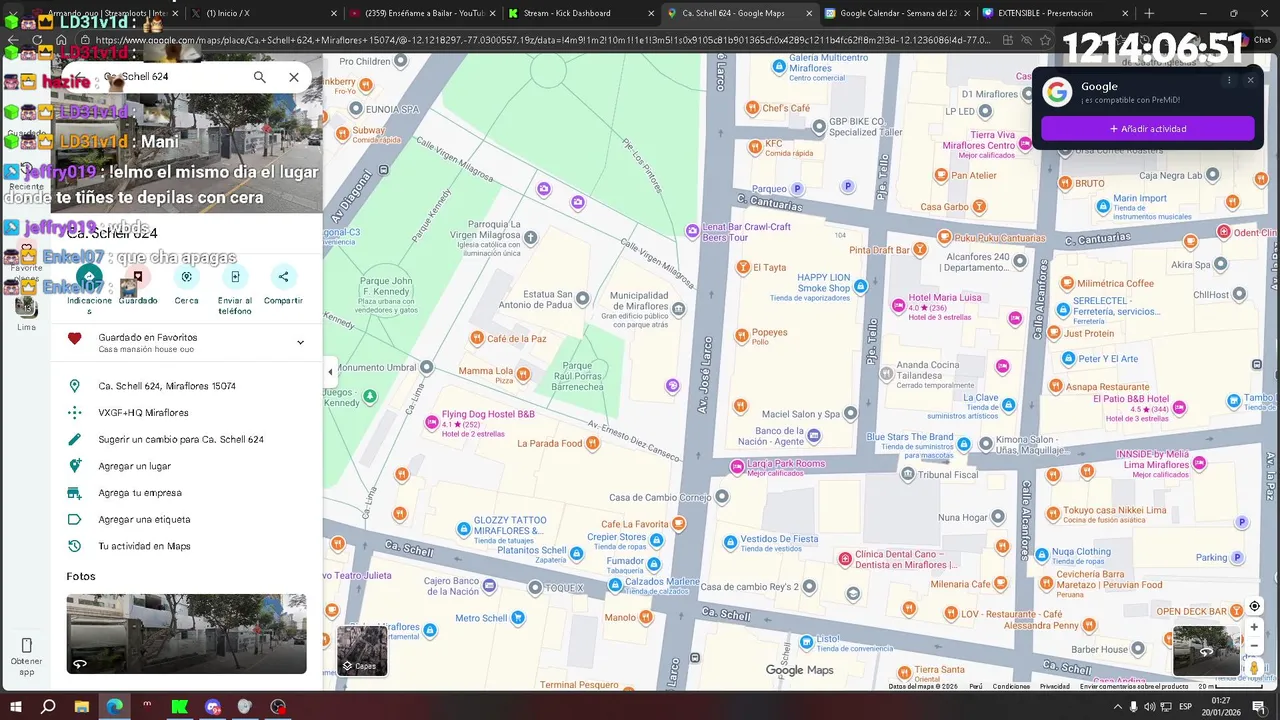Close the Google PreMiD popup
The width and height of the screenshot is (1280, 720).
click(1250, 80)
